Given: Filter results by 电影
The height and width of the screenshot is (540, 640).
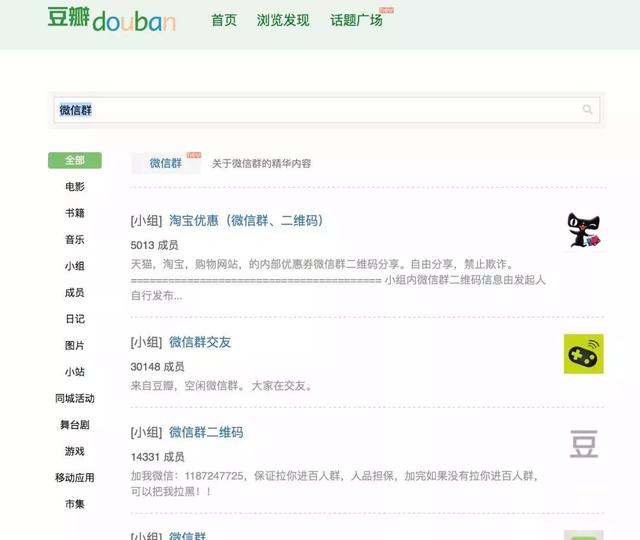Looking at the screenshot, I should click(x=75, y=187).
